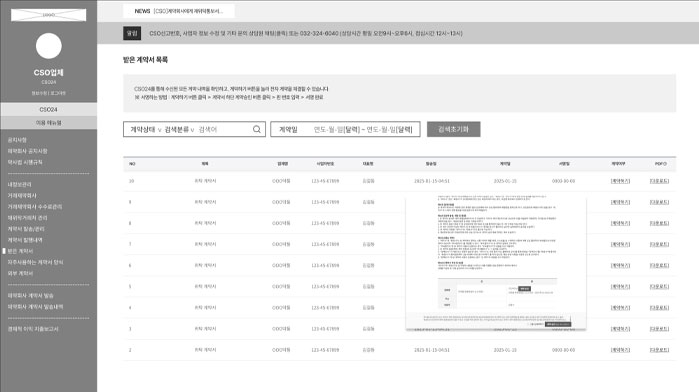Click [계약하기] link in row 6

coord(620,265)
